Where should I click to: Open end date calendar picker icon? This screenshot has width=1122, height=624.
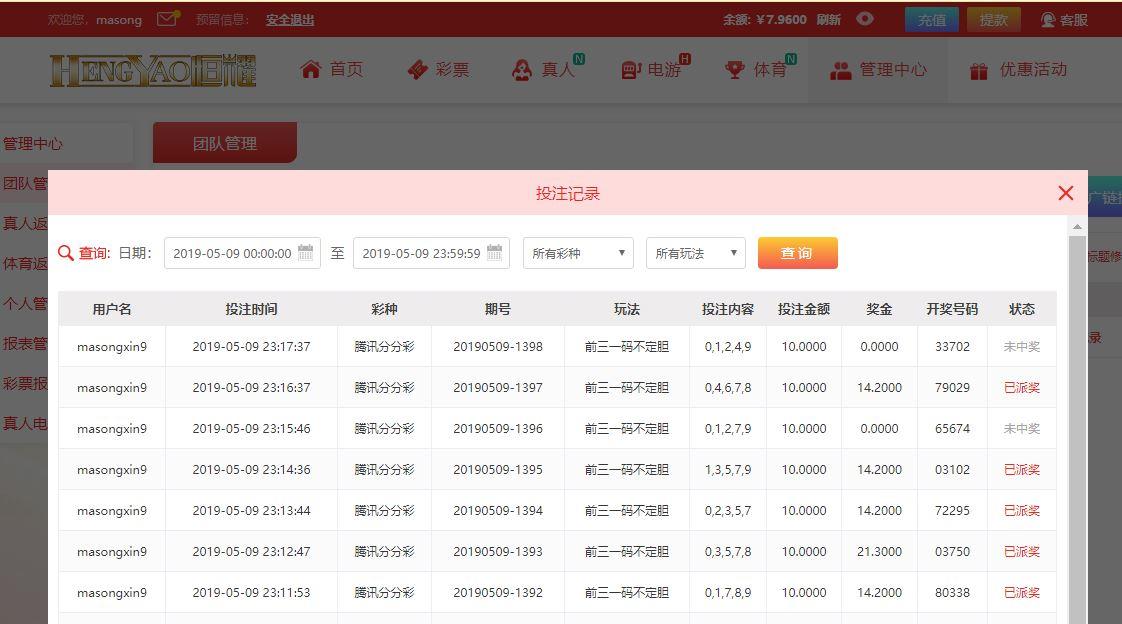tap(495, 253)
